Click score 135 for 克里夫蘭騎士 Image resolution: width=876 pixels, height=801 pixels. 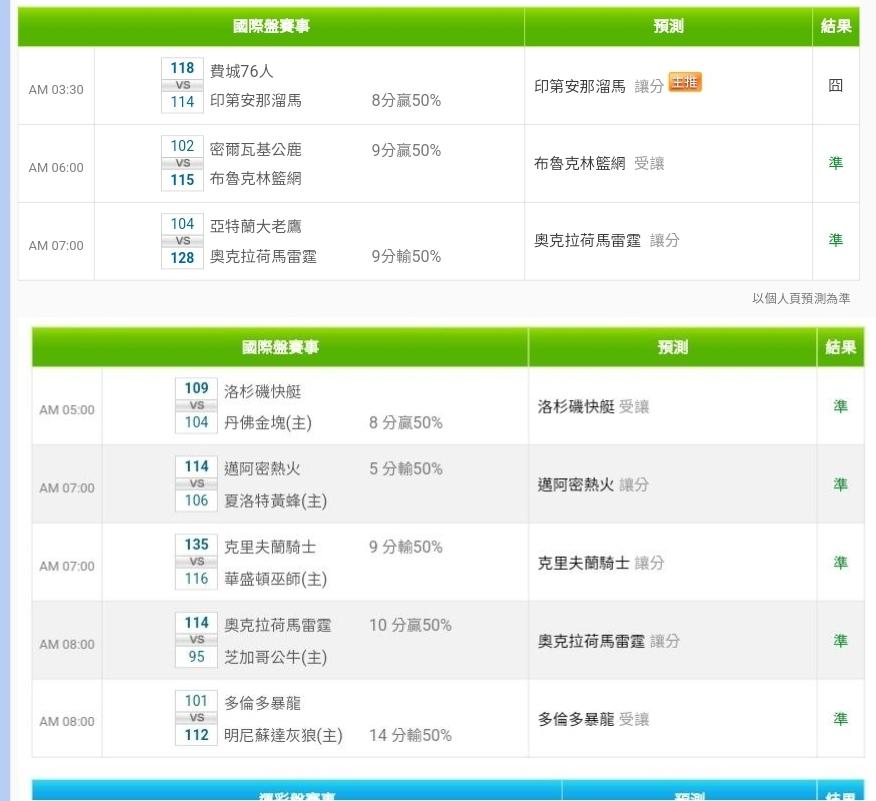196,545
